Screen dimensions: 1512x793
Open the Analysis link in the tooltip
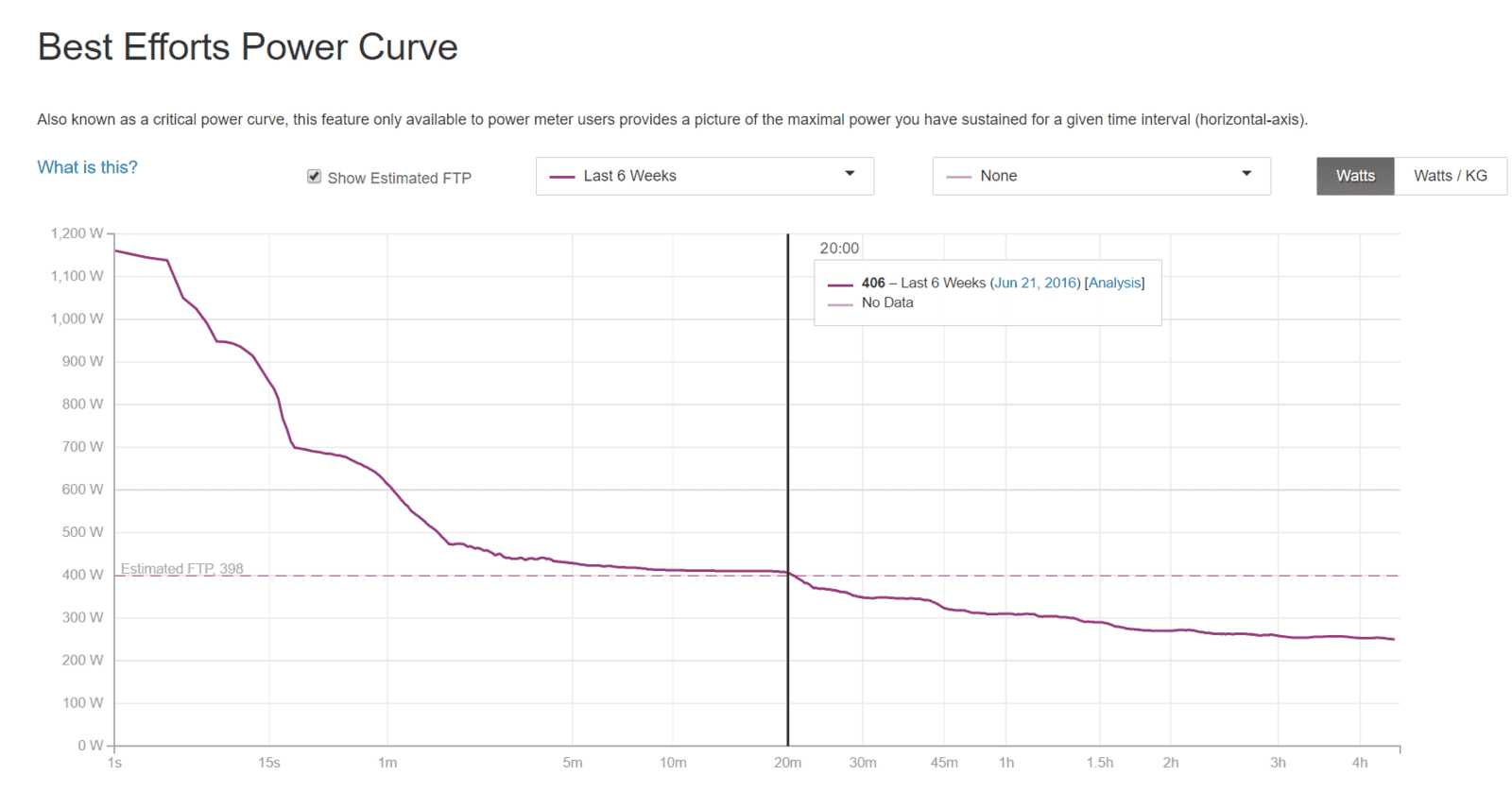pyautogui.click(x=1114, y=283)
